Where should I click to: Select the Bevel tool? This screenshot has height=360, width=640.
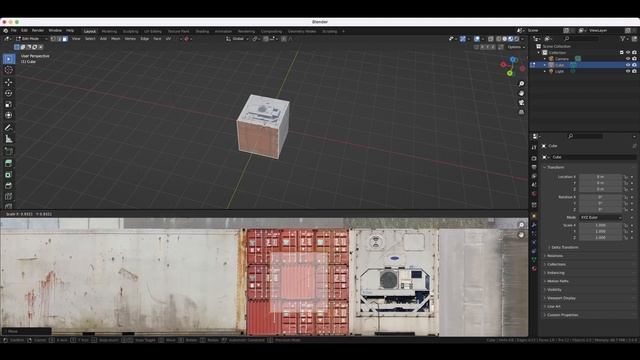tap(9, 186)
